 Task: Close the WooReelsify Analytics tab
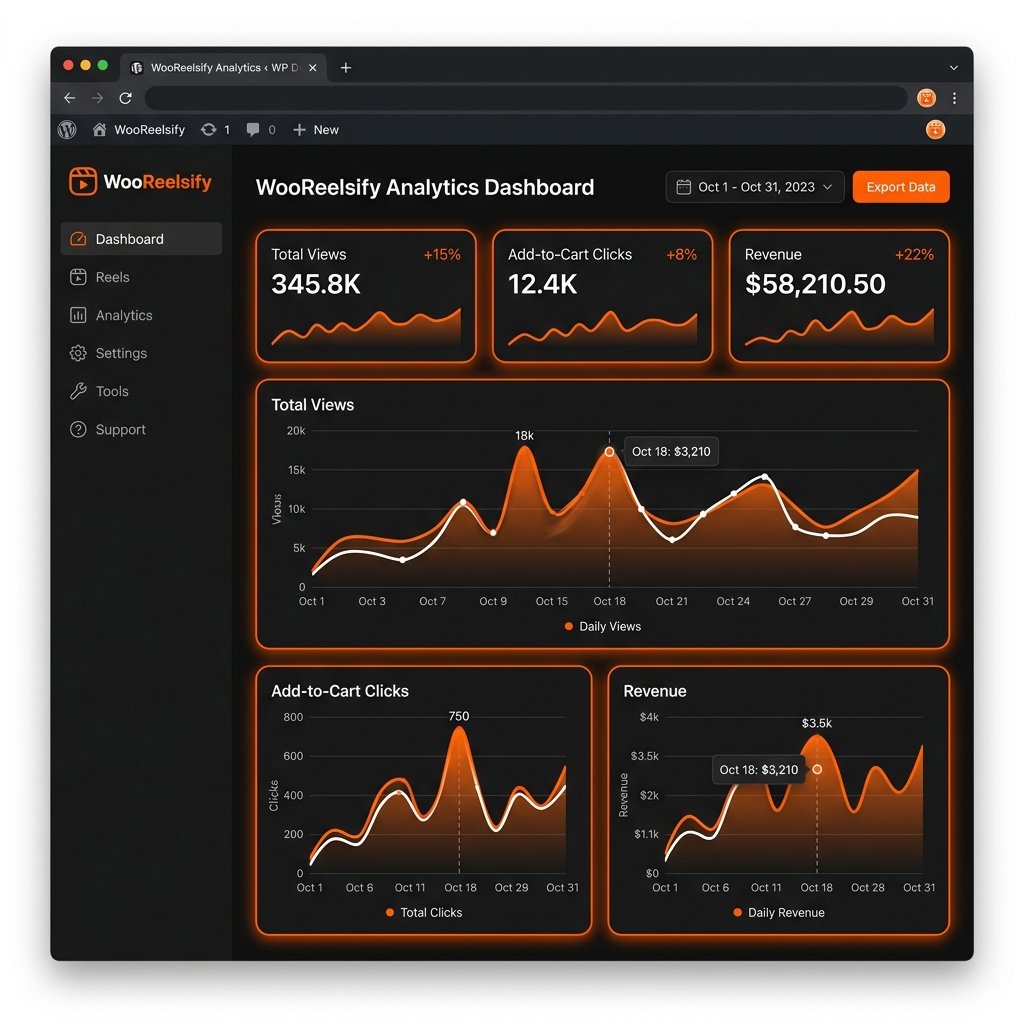(x=313, y=67)
